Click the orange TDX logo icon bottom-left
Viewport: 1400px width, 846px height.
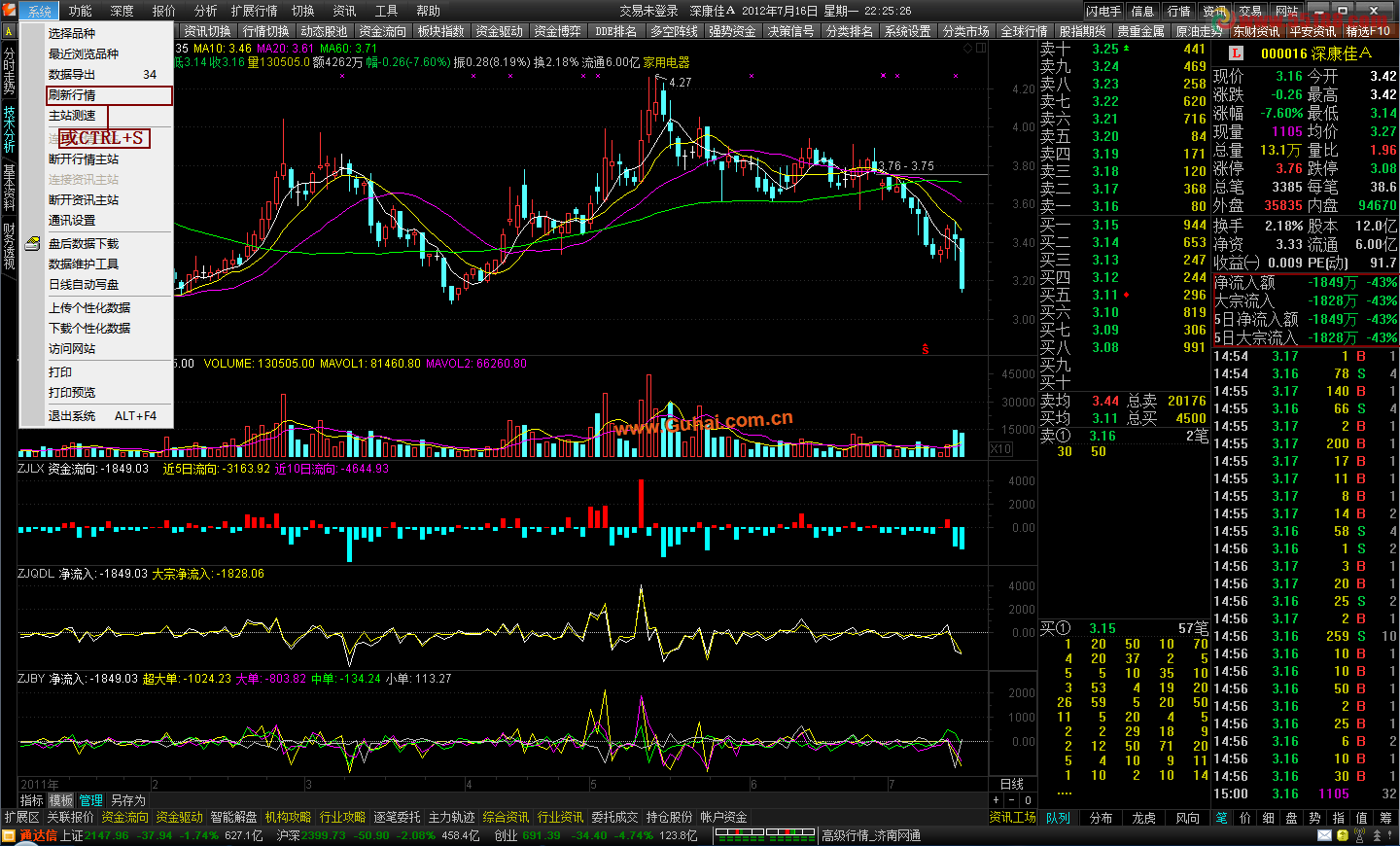click(x=11, y=835)
